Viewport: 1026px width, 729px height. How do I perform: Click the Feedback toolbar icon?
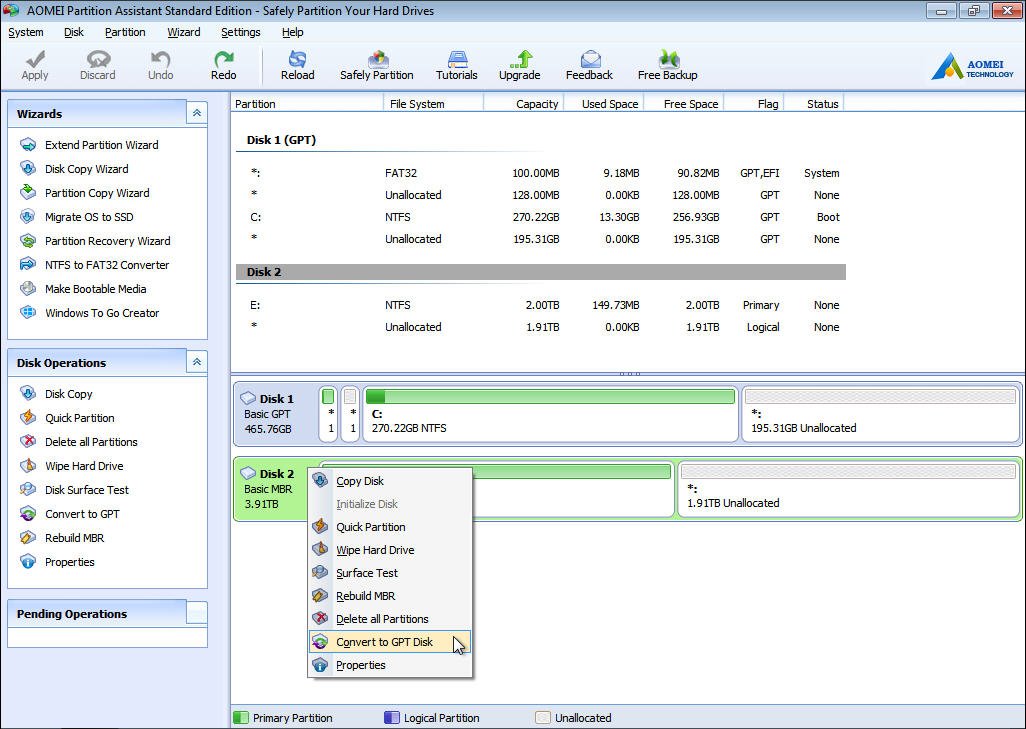coord(589,65)
